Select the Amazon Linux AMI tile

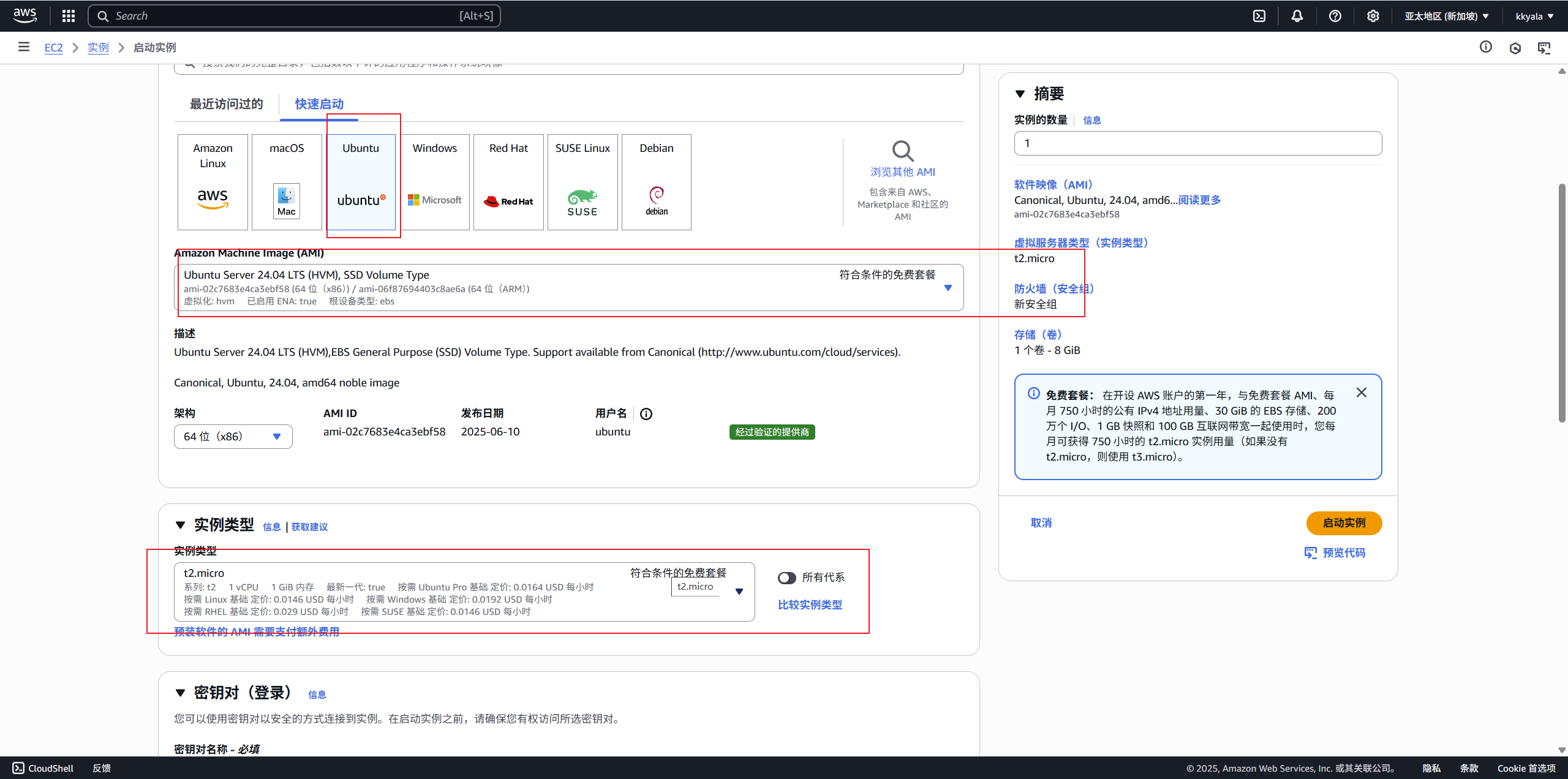[213, 182]
